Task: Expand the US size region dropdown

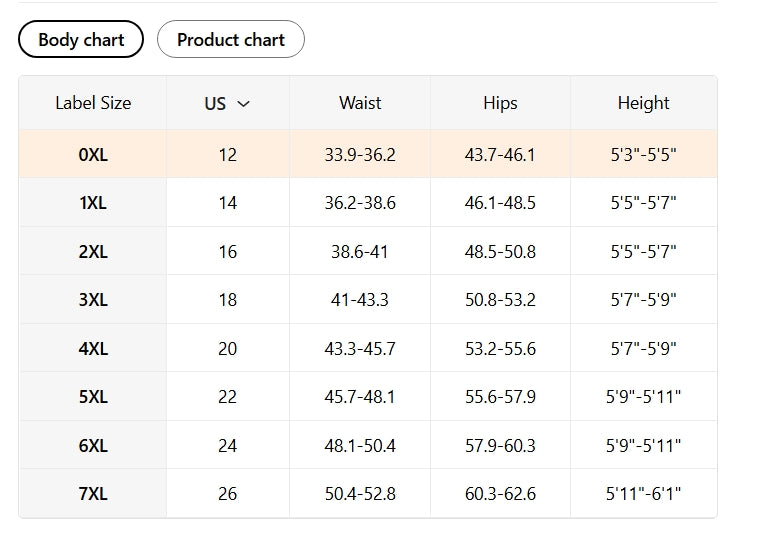Action: pyautogui.click(x=227, y=103)
